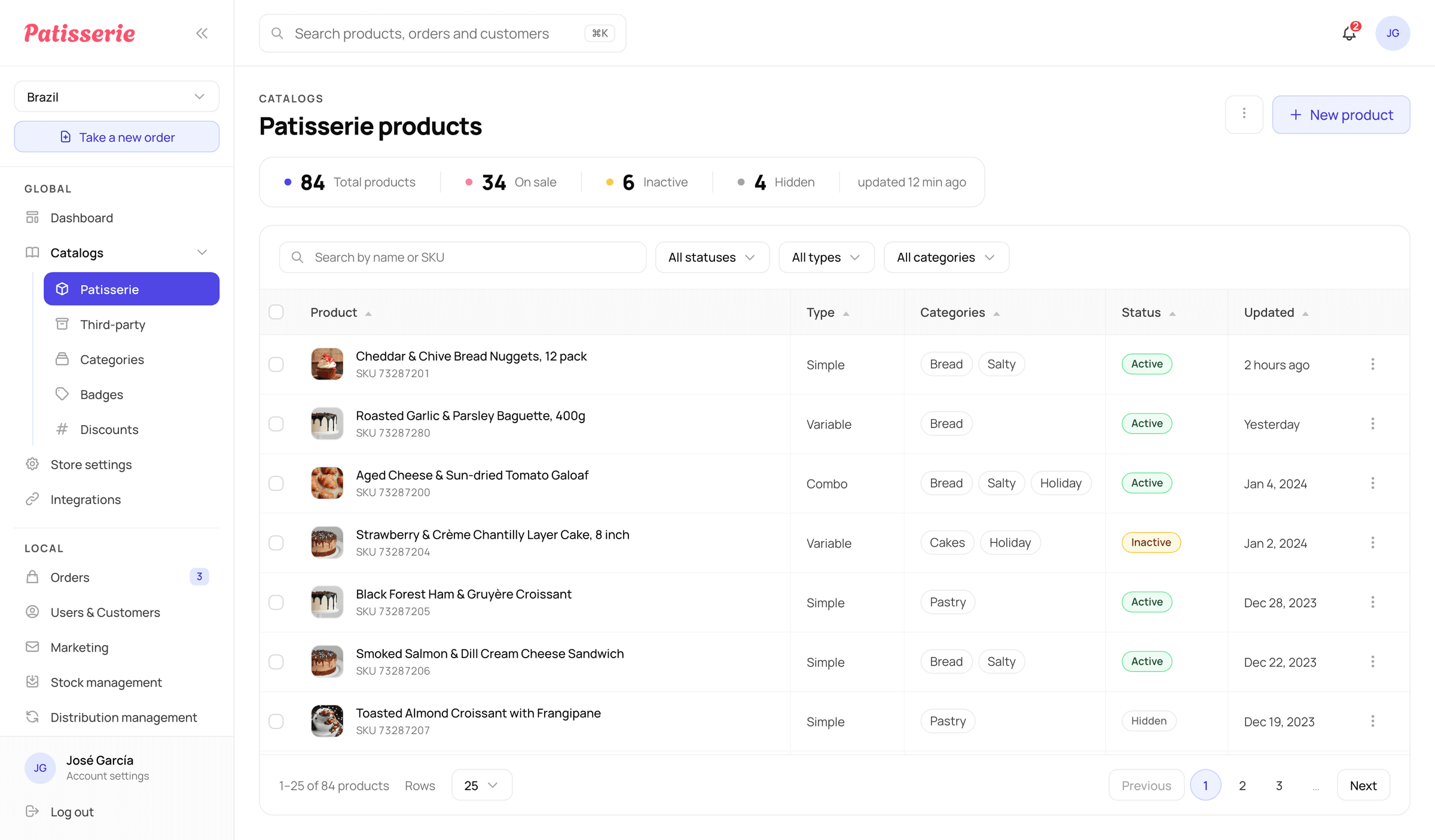This screenshot has width=1435, height=840.
Task: Check the Aged Cheese & Sun-dried Tomato row
Action: point(276,483)
